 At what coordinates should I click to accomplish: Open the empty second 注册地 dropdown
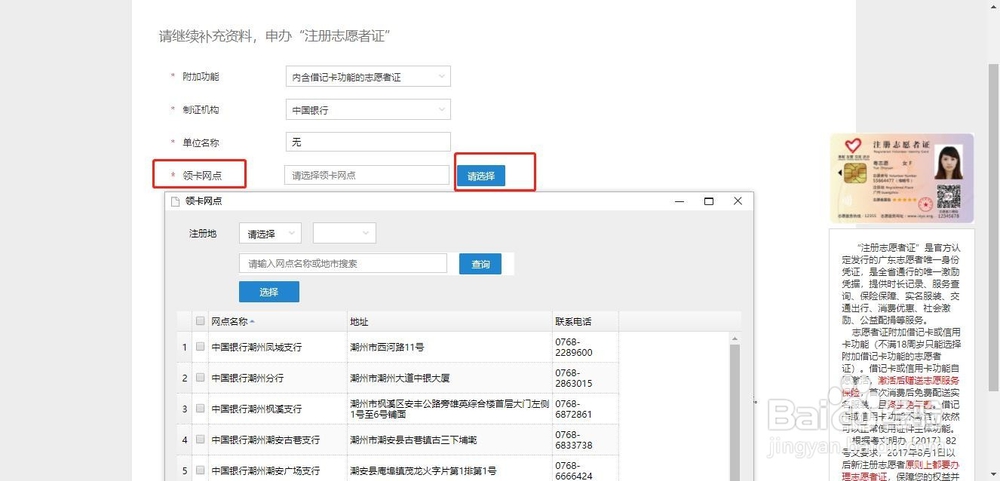click(x=344, y=233)
